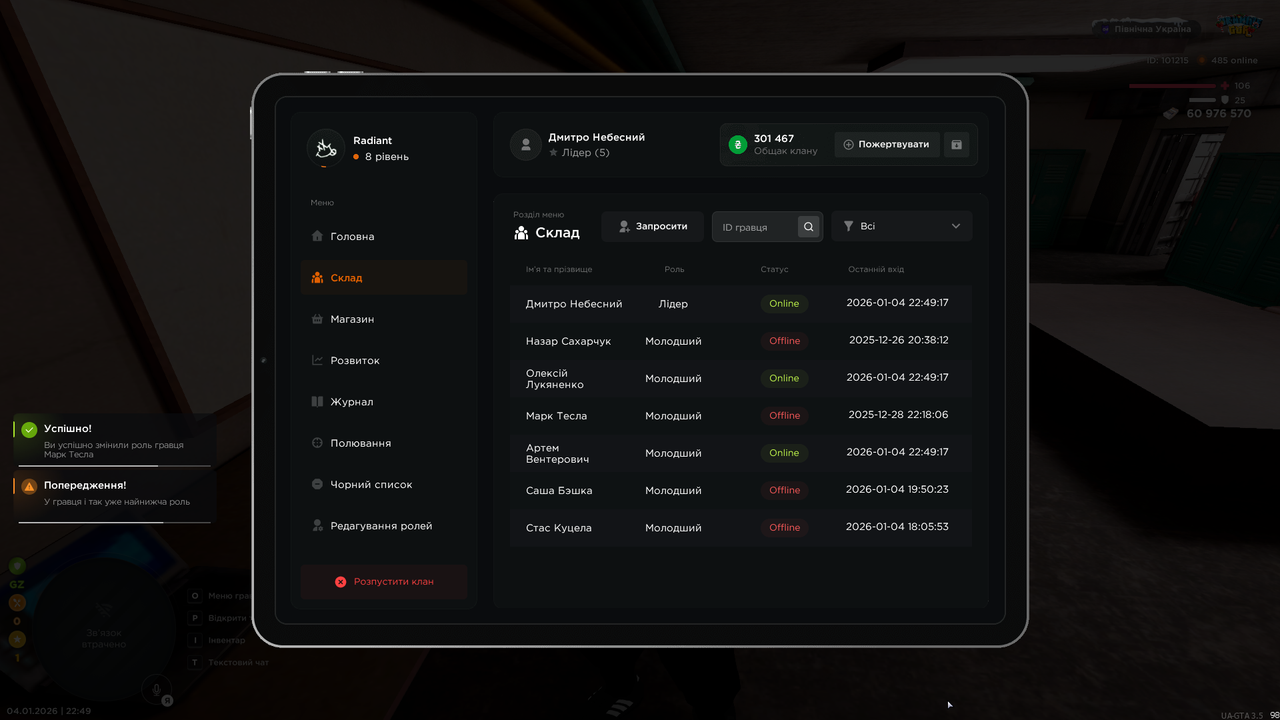1280x720 pixels.
Task: Select the Олексій Лукяненко member name
Action: pyautogui.click(x=555, y=378)
